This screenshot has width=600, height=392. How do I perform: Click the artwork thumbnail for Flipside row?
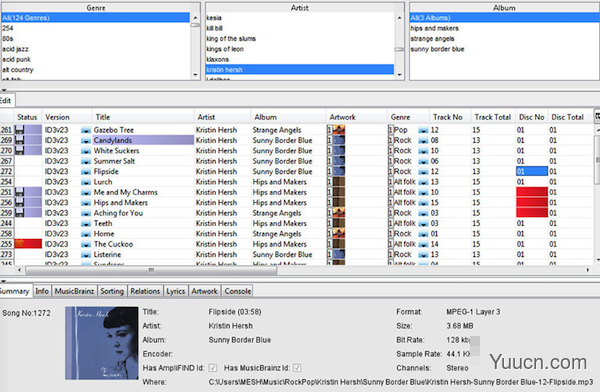tap(339, 171)
